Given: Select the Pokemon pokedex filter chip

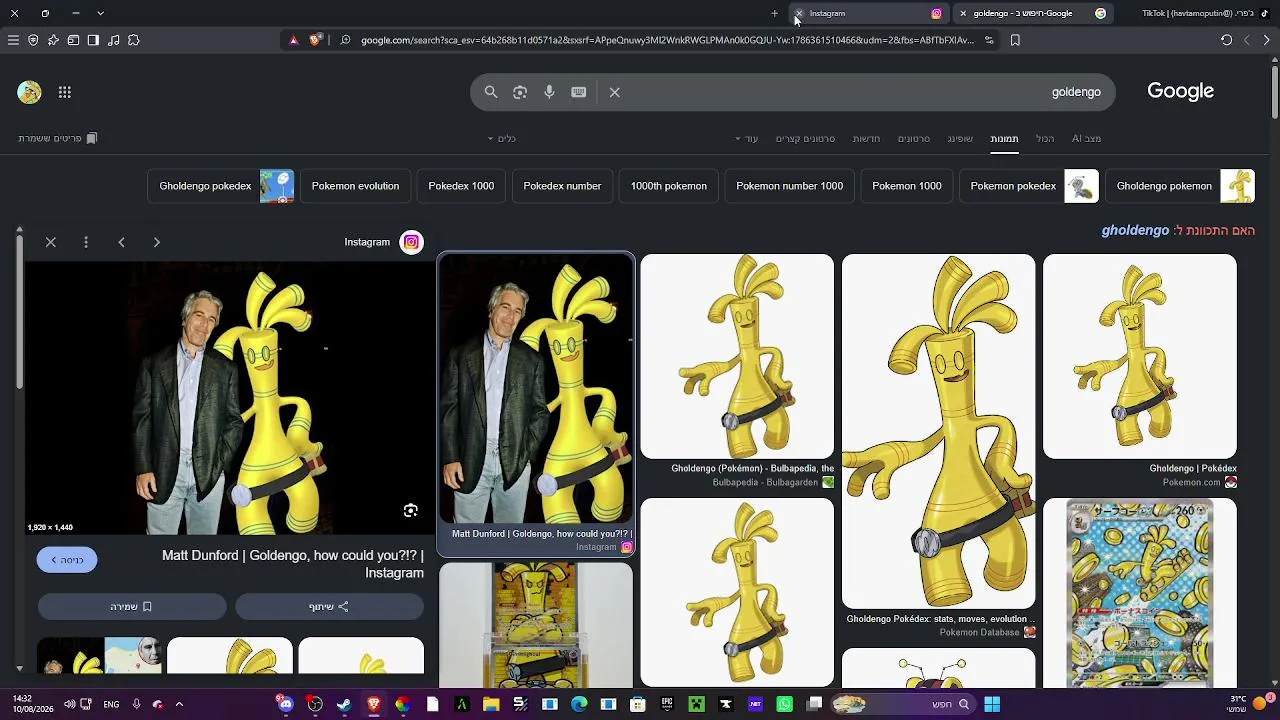Looking at the screenshot, I should [1029, 186].
